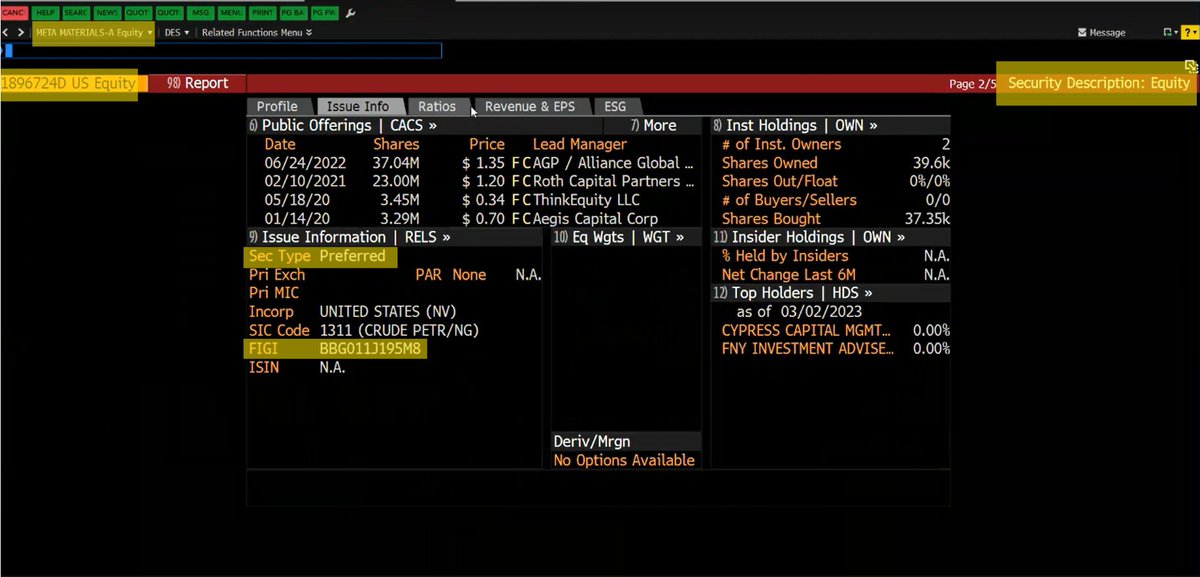
Task: Click the Sec Type Preferred field
Action: (321, 256)
